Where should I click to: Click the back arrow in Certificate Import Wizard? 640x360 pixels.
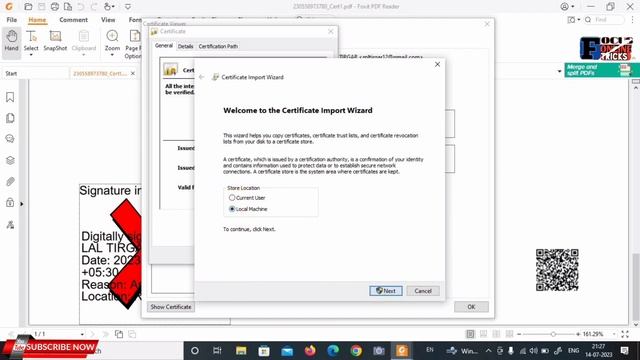(x=202, y=77)
